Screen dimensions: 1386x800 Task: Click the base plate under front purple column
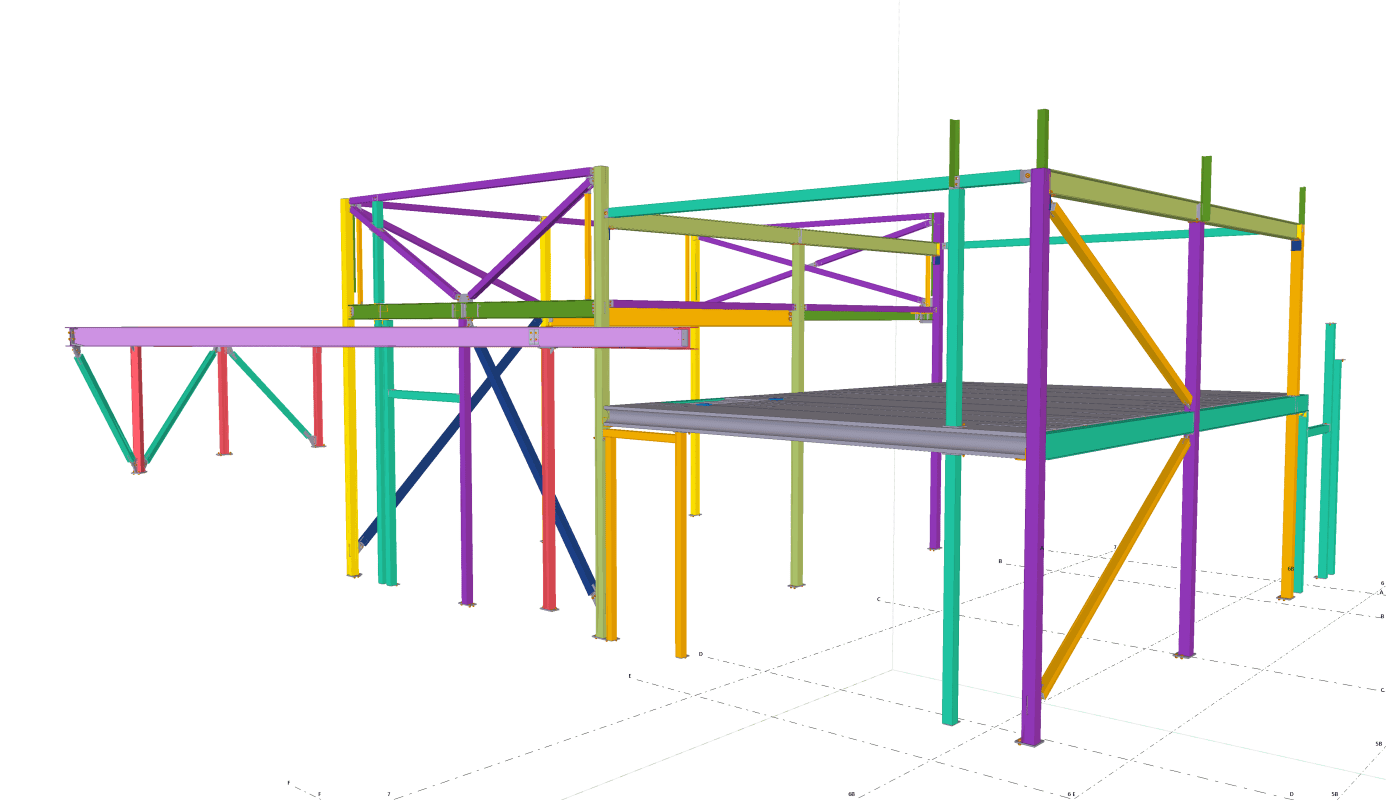tap(1029, 743)
